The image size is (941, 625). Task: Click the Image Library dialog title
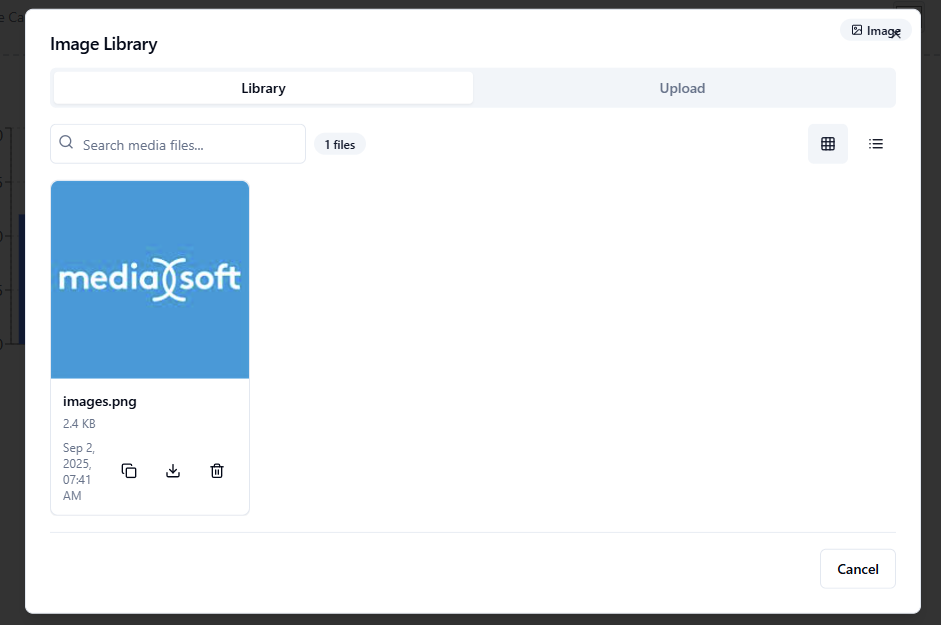(x=104, y=44)
